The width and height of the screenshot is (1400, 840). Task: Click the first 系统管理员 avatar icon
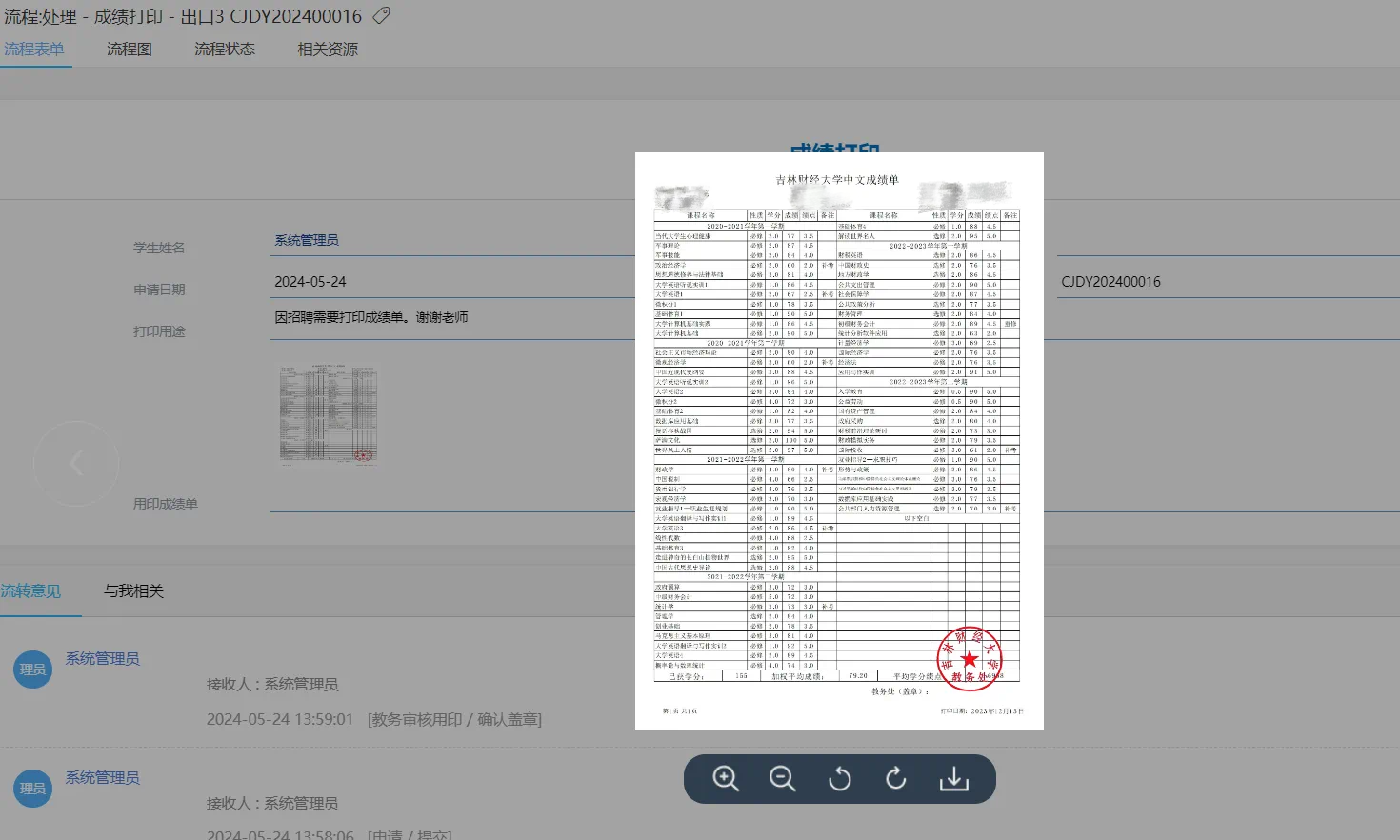pyautogui.click(x=33, y=670)
